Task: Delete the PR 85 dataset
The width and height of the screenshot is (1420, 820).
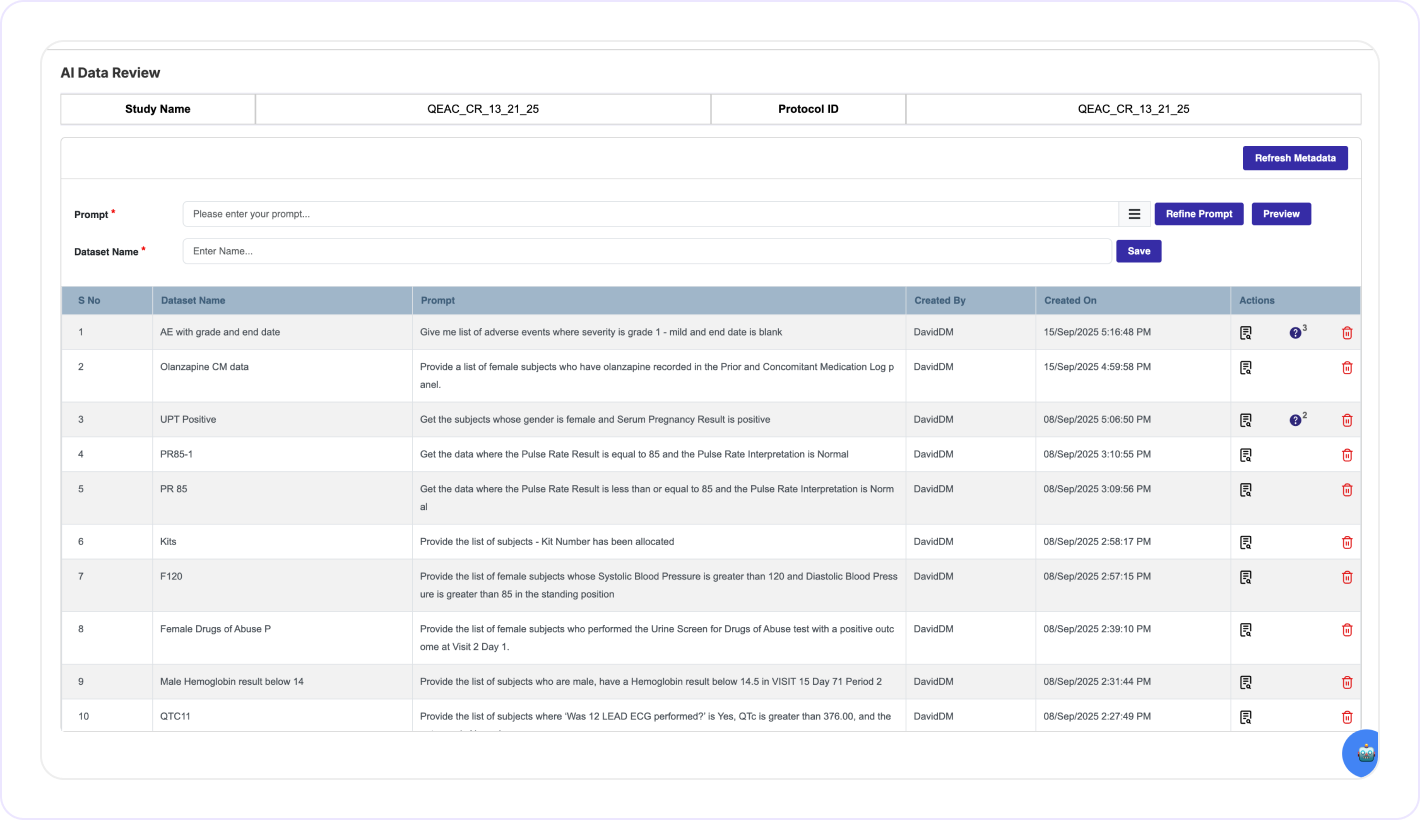Action: (1347, 489)
